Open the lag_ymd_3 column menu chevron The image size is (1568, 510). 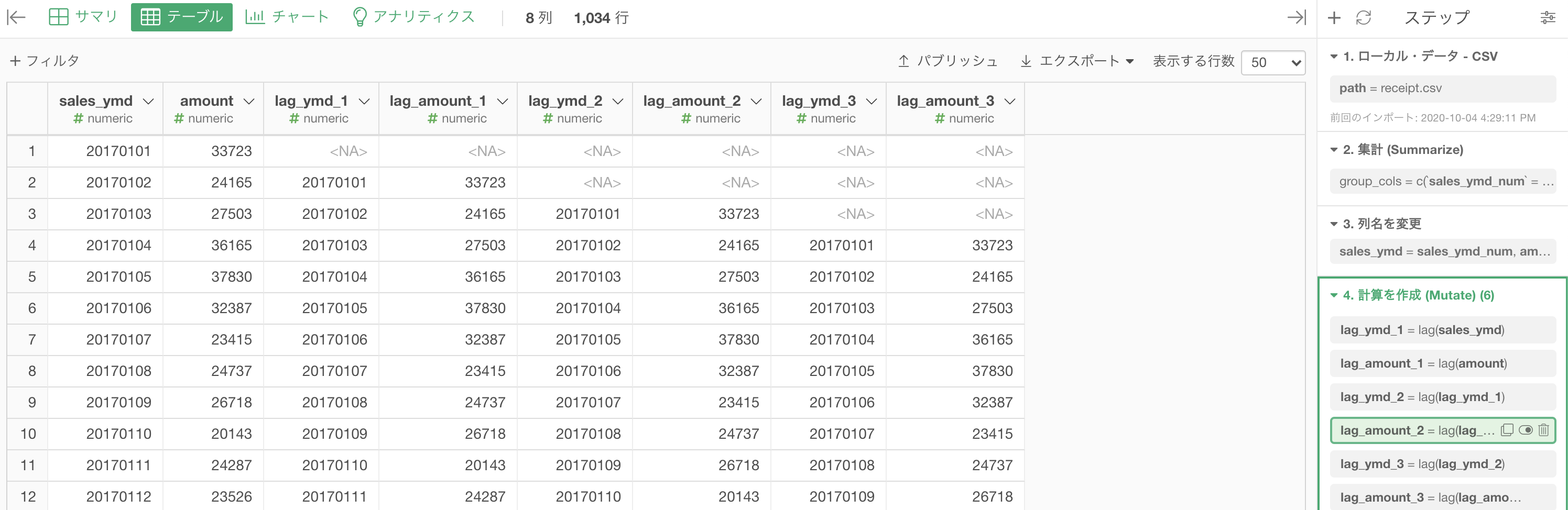coord(871,102)
